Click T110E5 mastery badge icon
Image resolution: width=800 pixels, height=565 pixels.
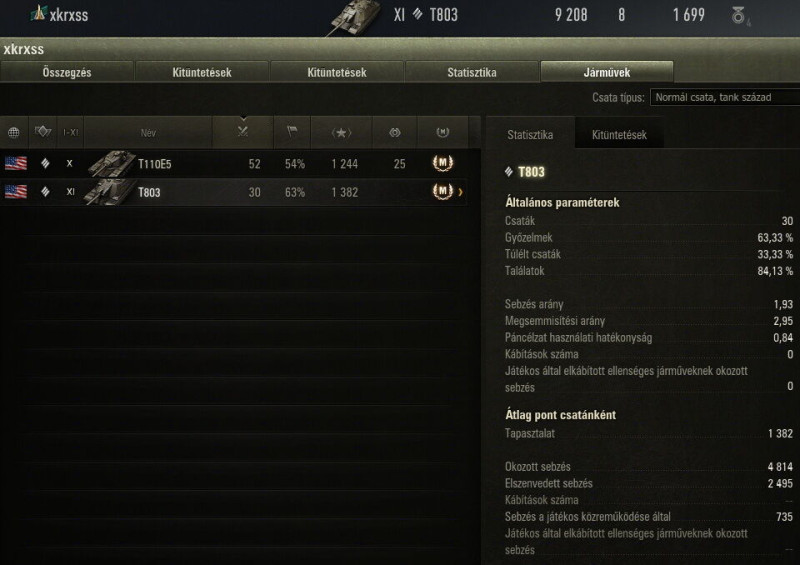click(442, 163)
